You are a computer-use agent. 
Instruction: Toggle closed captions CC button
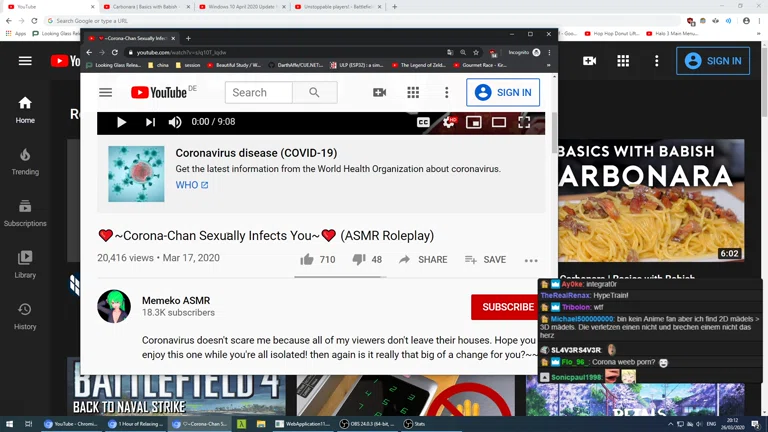(x=423, y=122)
